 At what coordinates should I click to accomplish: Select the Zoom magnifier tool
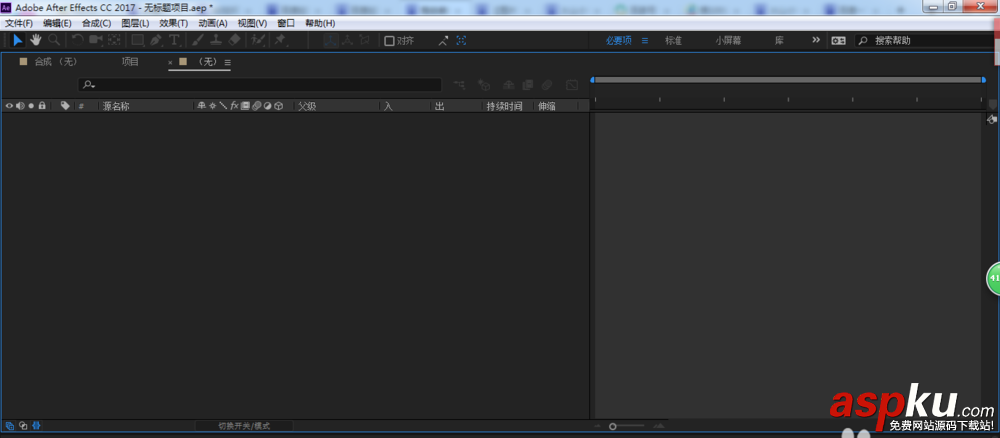click(54, 40)
